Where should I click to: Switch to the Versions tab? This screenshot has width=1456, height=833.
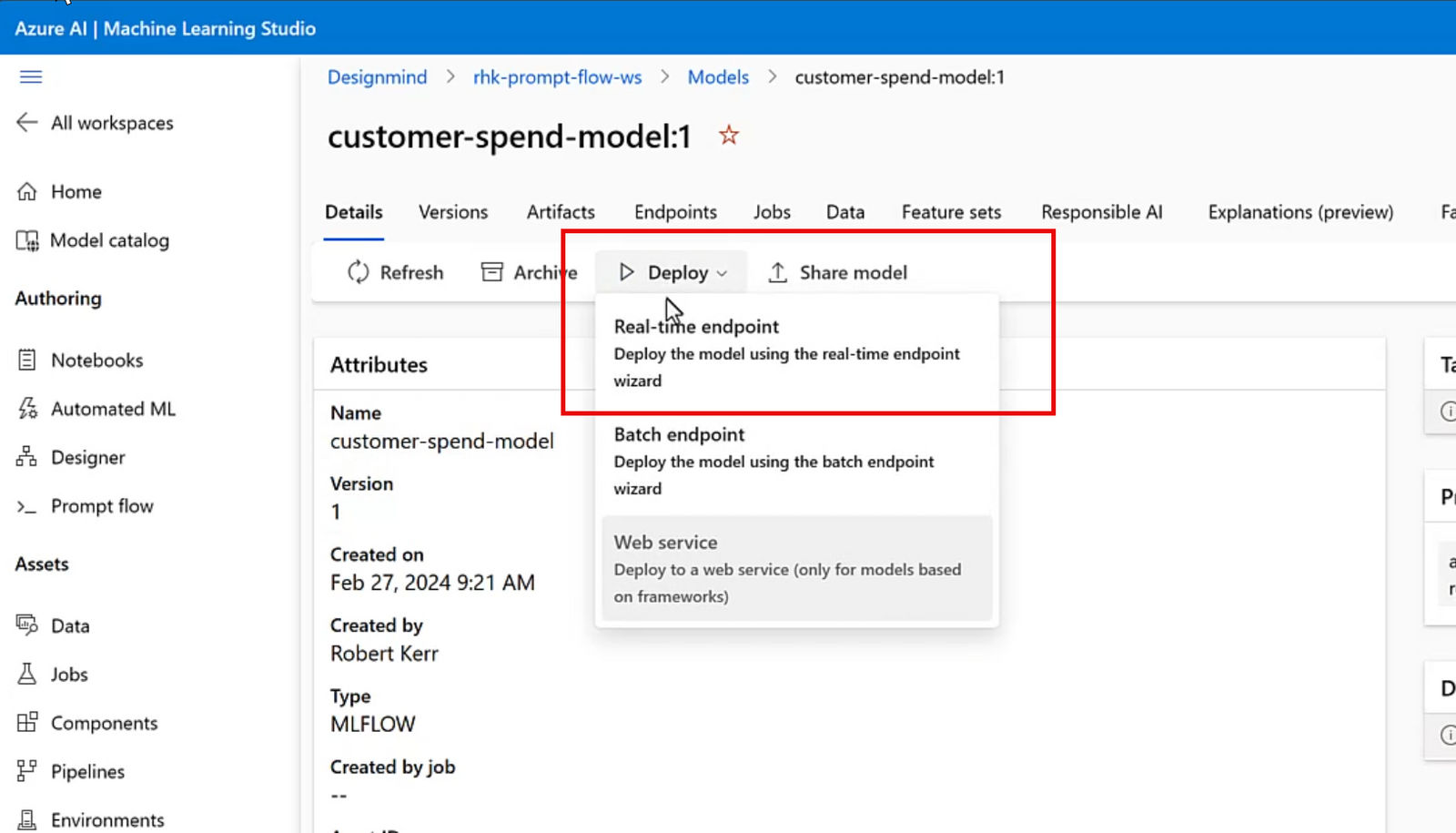(453, 211)
